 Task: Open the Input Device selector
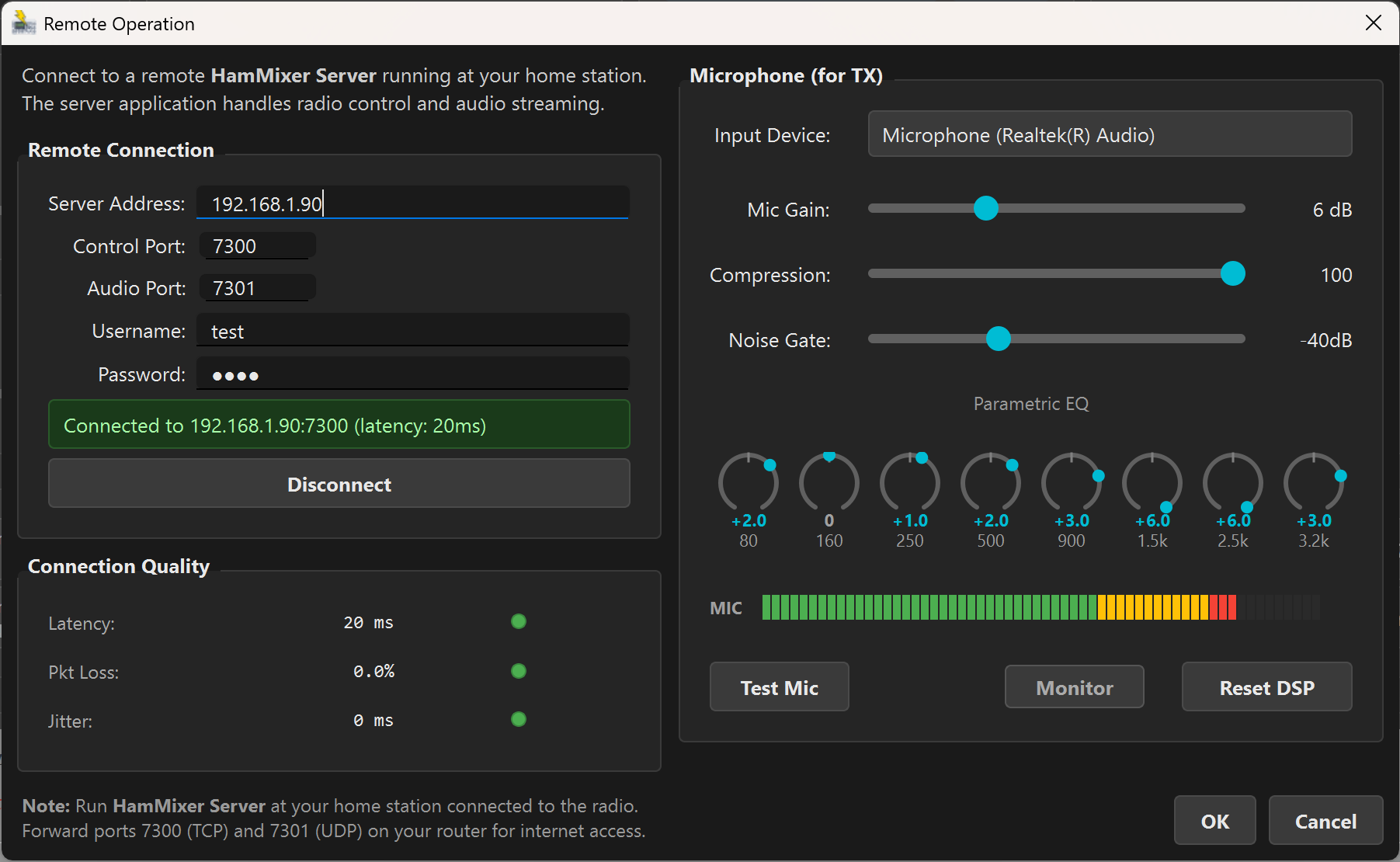pyautogui.click(x=1109, y=134)
